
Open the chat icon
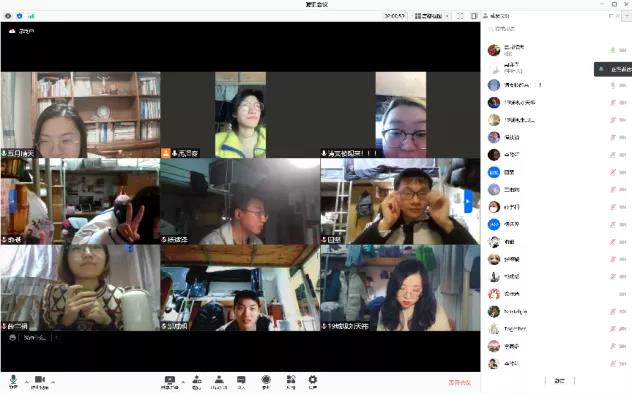241,382
